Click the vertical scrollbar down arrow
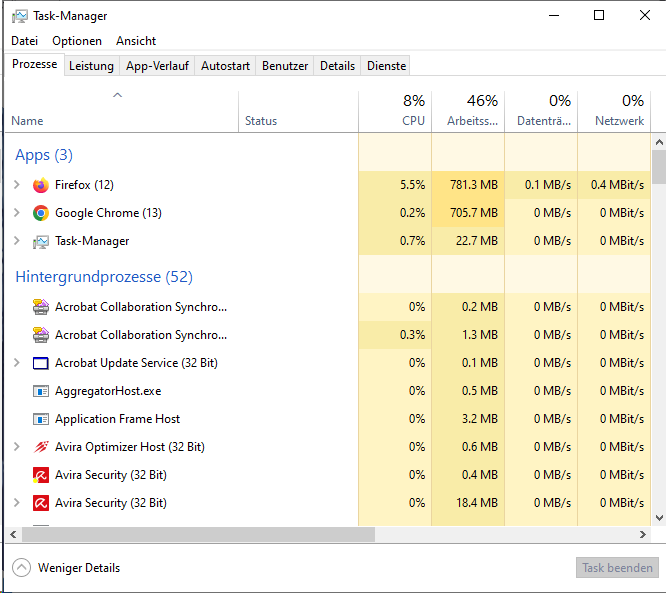666x593 pixels. (658, 517)
